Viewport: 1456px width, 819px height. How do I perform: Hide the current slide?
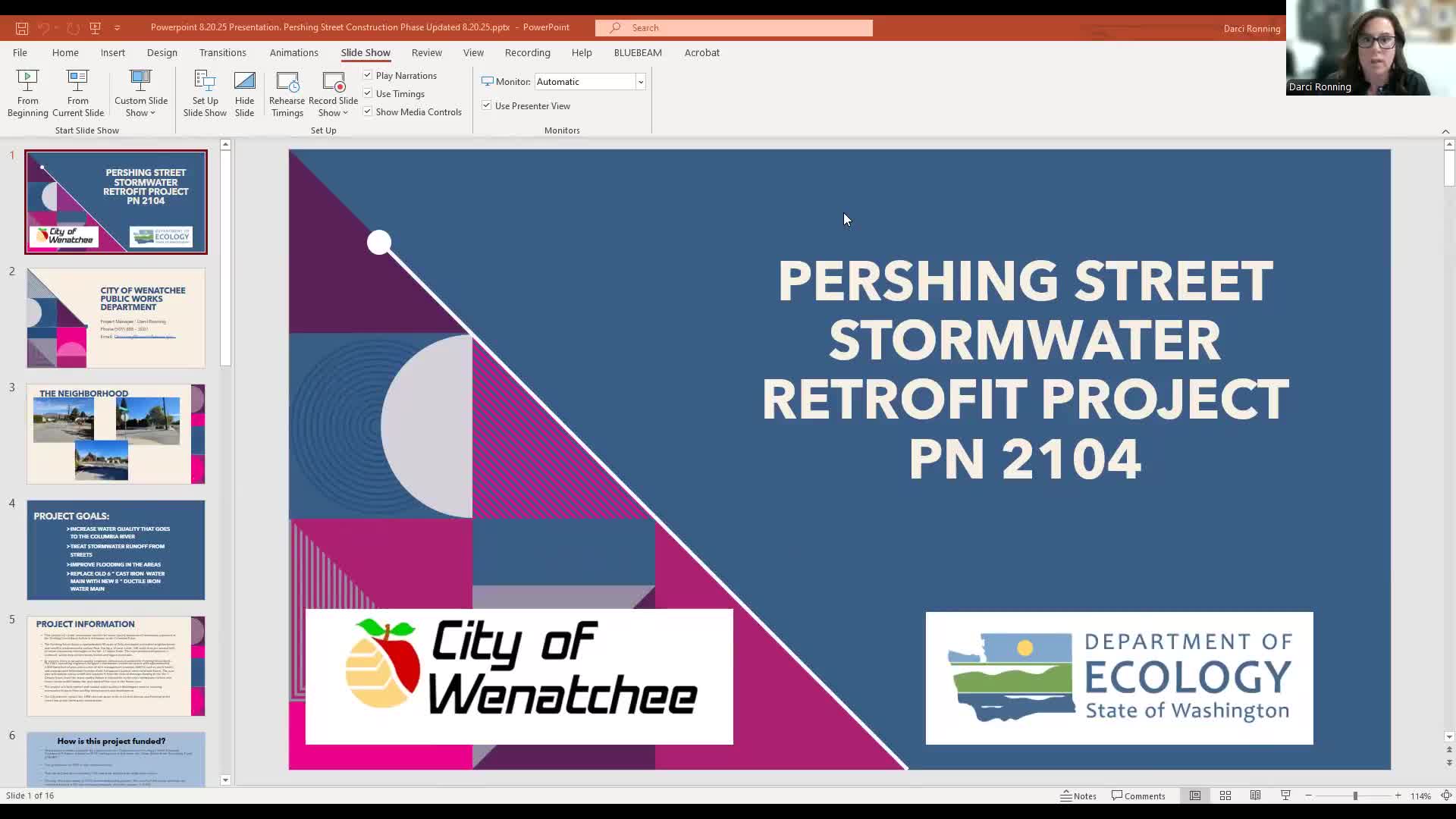[244, 91]
